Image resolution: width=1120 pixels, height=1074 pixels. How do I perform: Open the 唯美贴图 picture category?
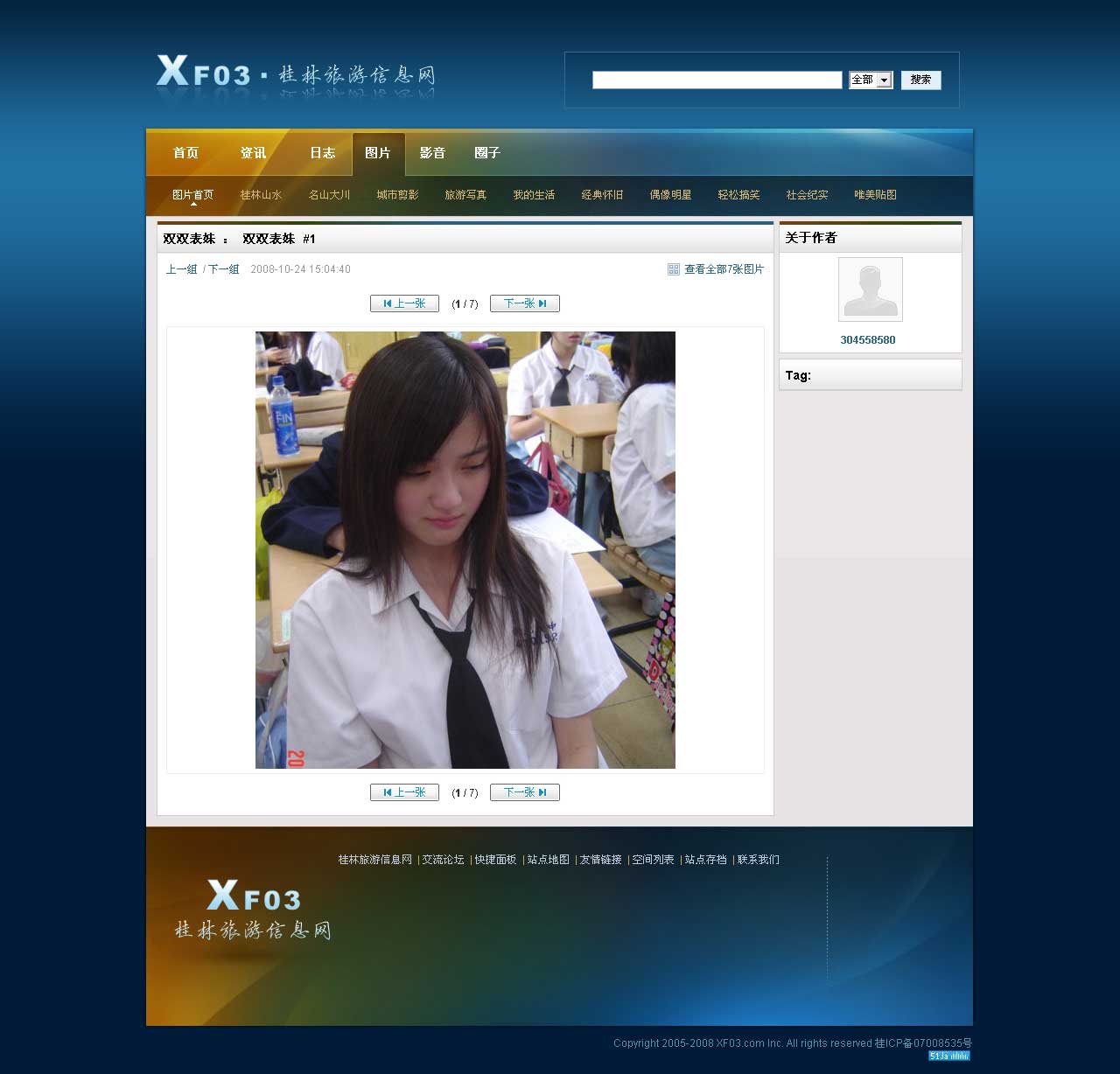[875, 195]
